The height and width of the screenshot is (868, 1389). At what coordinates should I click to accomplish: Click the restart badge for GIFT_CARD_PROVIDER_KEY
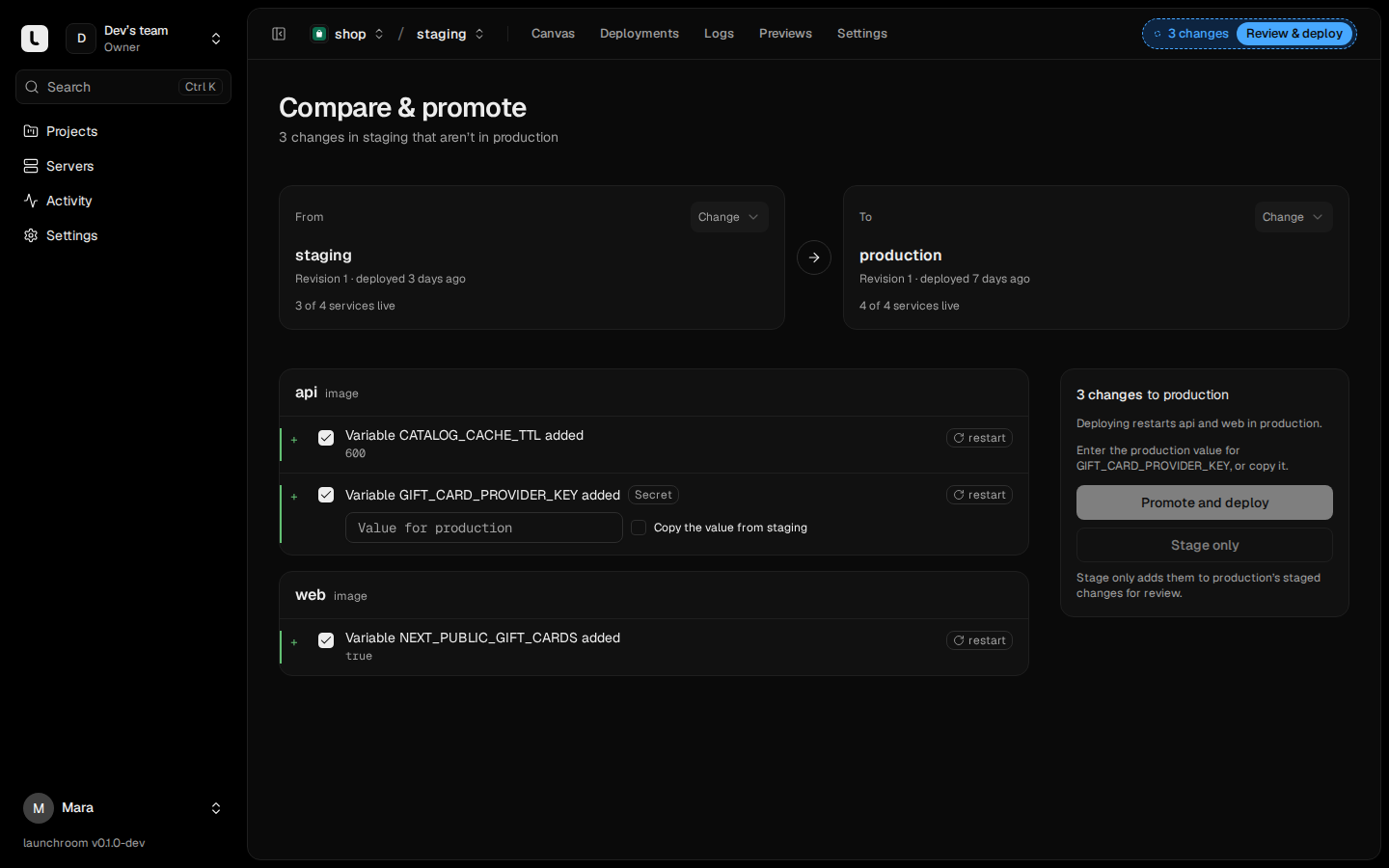(x=979, y=495)
